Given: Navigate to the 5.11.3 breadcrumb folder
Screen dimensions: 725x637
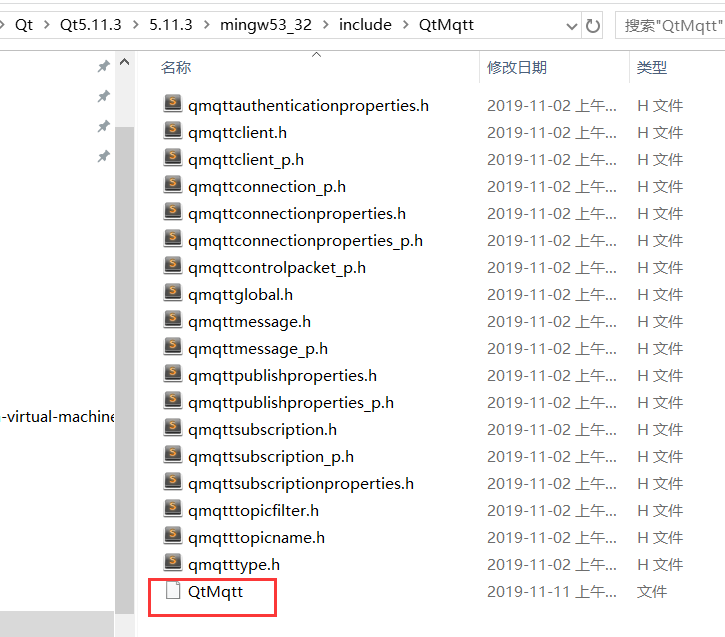Looking at the screenshot, I should [171, 24].
